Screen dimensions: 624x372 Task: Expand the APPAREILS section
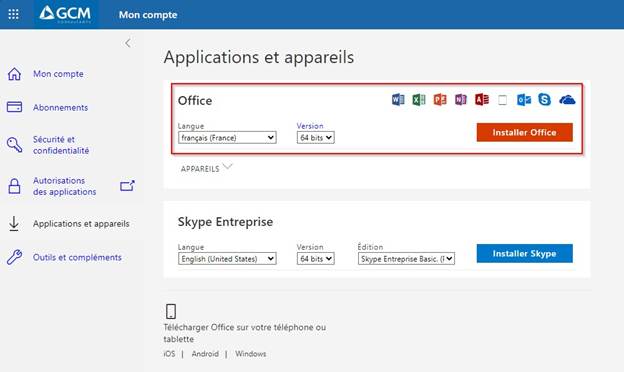tap(206, 168)
